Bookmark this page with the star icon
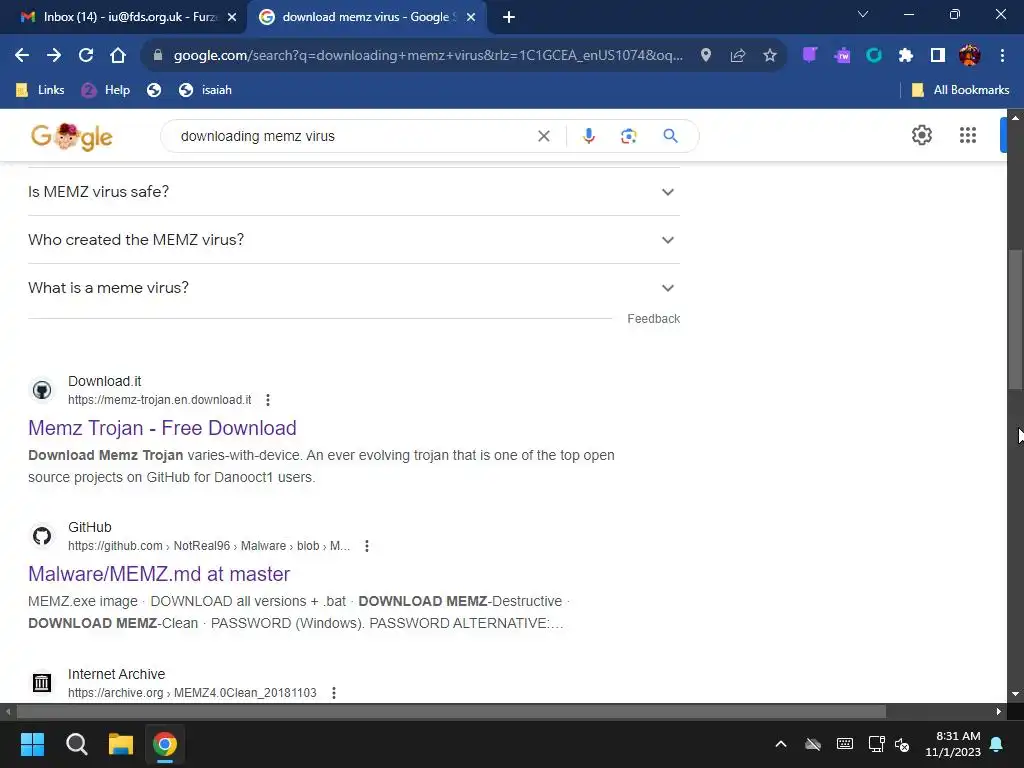The image size is (1024, 768). click(770, 56)
